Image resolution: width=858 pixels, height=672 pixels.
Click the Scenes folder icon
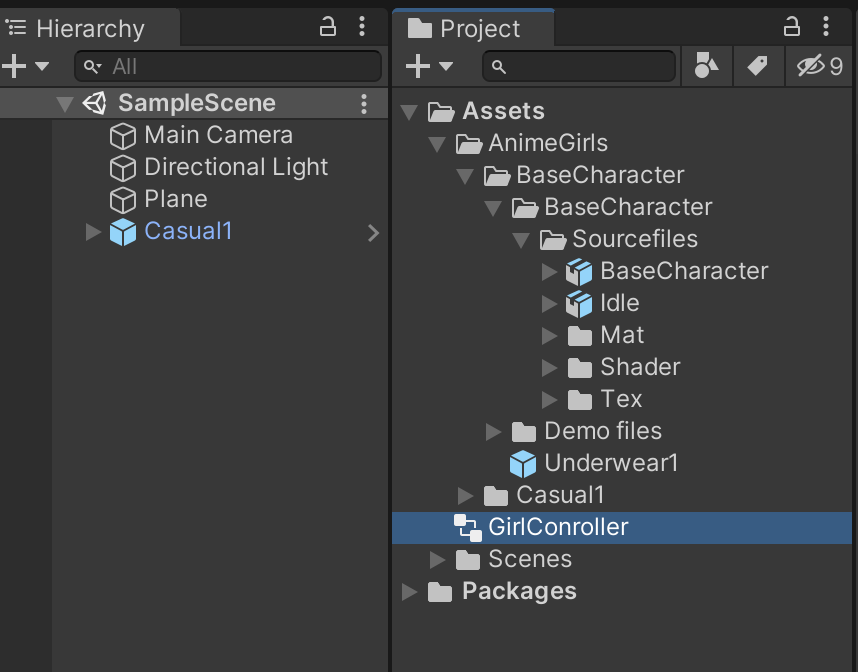point(468,560)
